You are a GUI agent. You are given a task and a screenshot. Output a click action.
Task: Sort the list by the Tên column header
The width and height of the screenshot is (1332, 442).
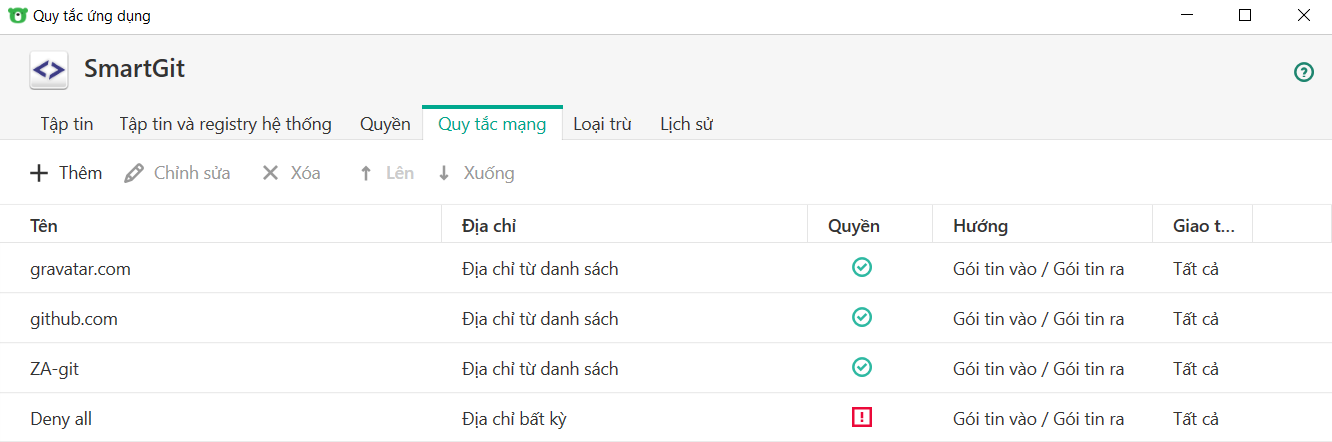click(44, 226)
